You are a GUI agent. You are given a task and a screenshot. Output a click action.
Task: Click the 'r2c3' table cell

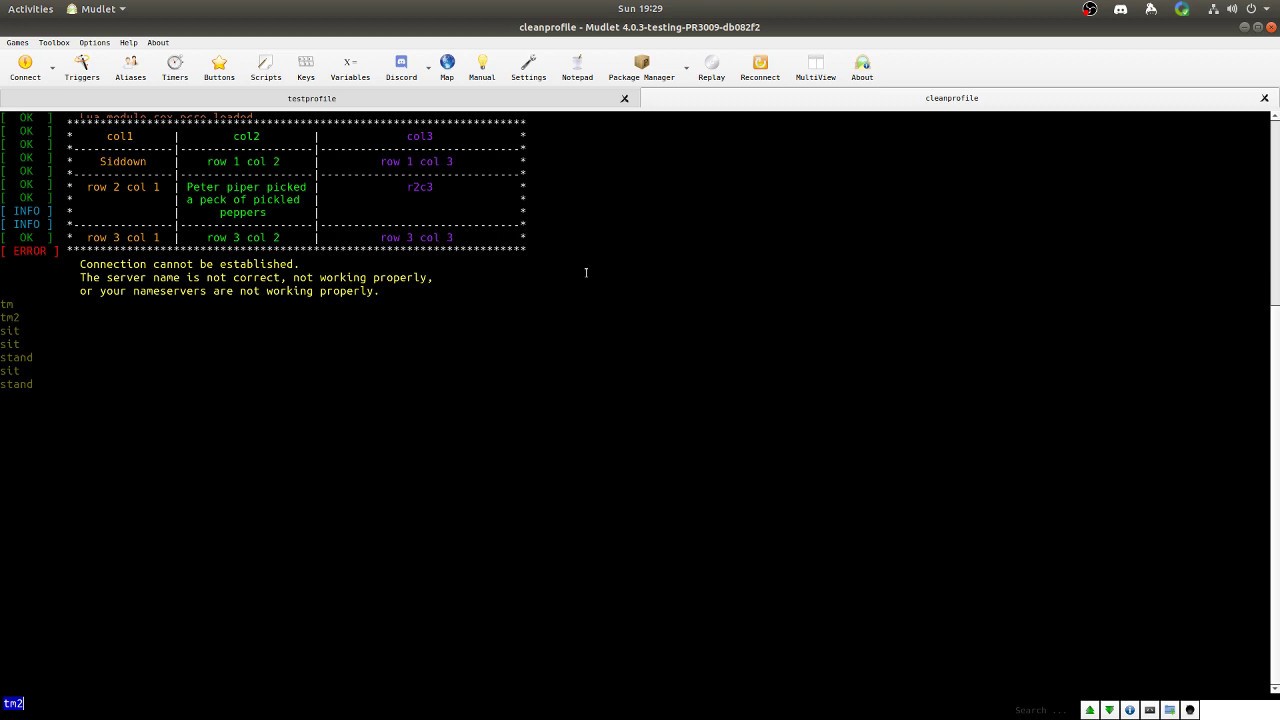[x=420, y=187]
